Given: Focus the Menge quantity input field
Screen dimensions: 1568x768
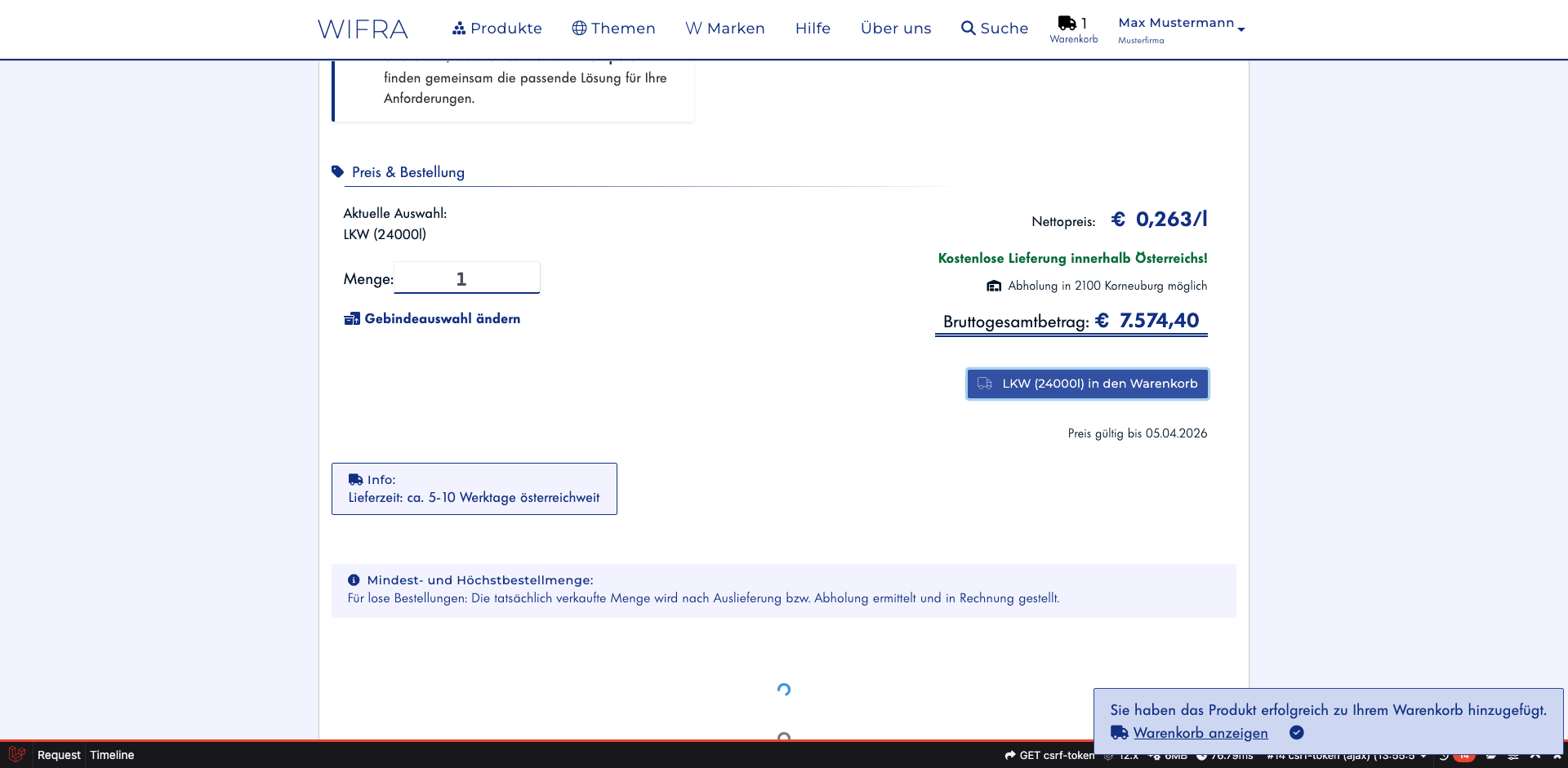Looking at the screenshot, I should click(x=466, y=278).
